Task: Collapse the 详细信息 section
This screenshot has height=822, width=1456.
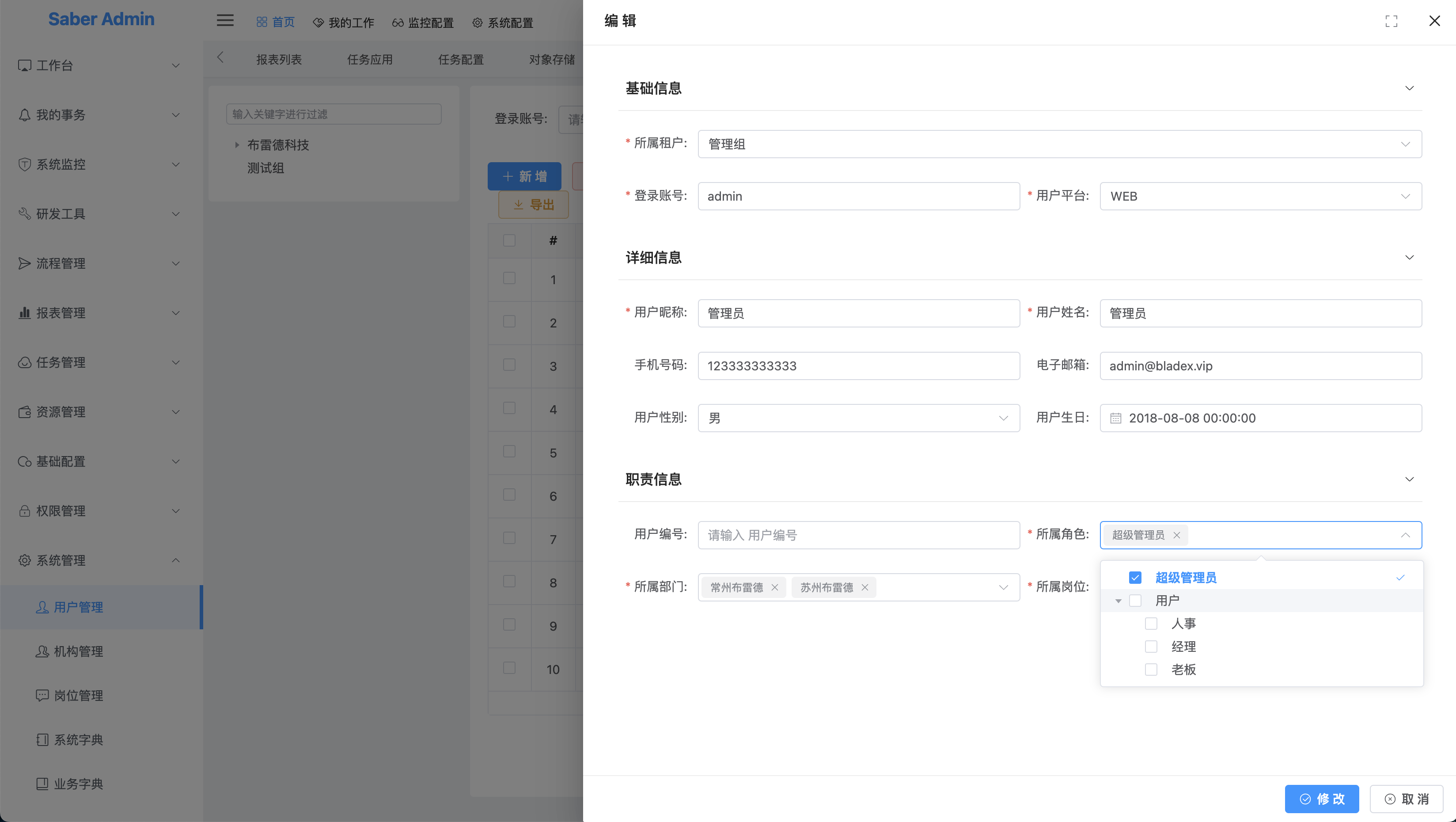Action: [x=1409, y=257]
